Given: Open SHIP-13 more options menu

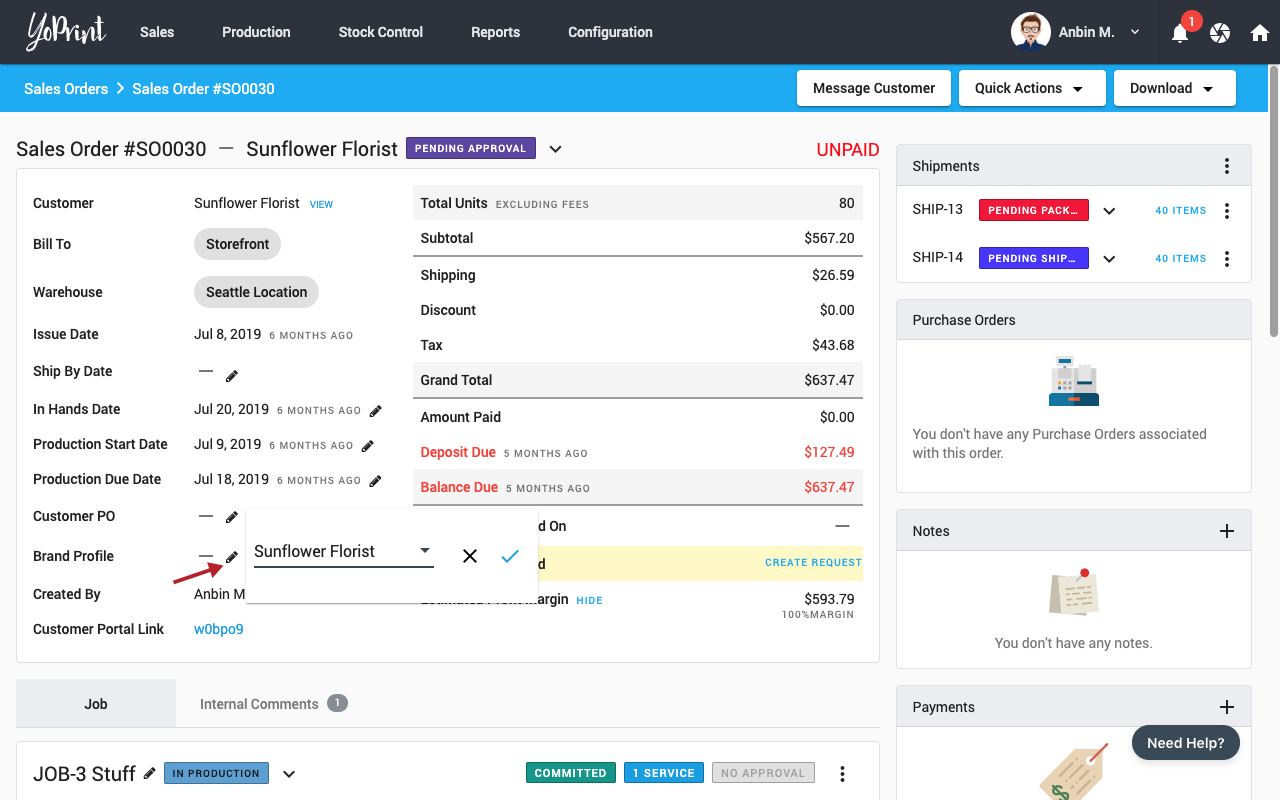Looking at the screenshot, I should click(x=1227, y=211).
